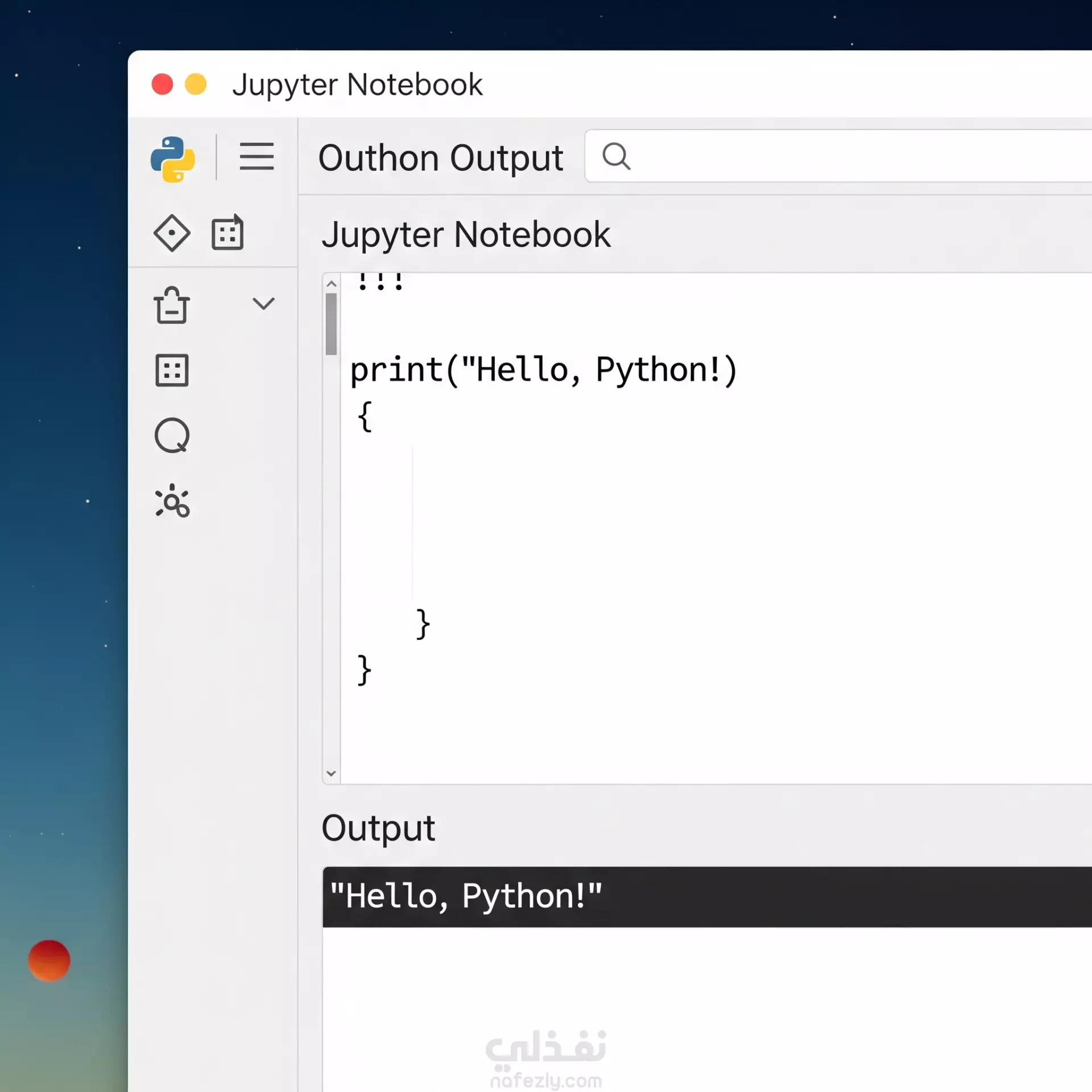Click the opening curly brace line
This screenshot has width=1092, height=1092.
pos(365,416)
